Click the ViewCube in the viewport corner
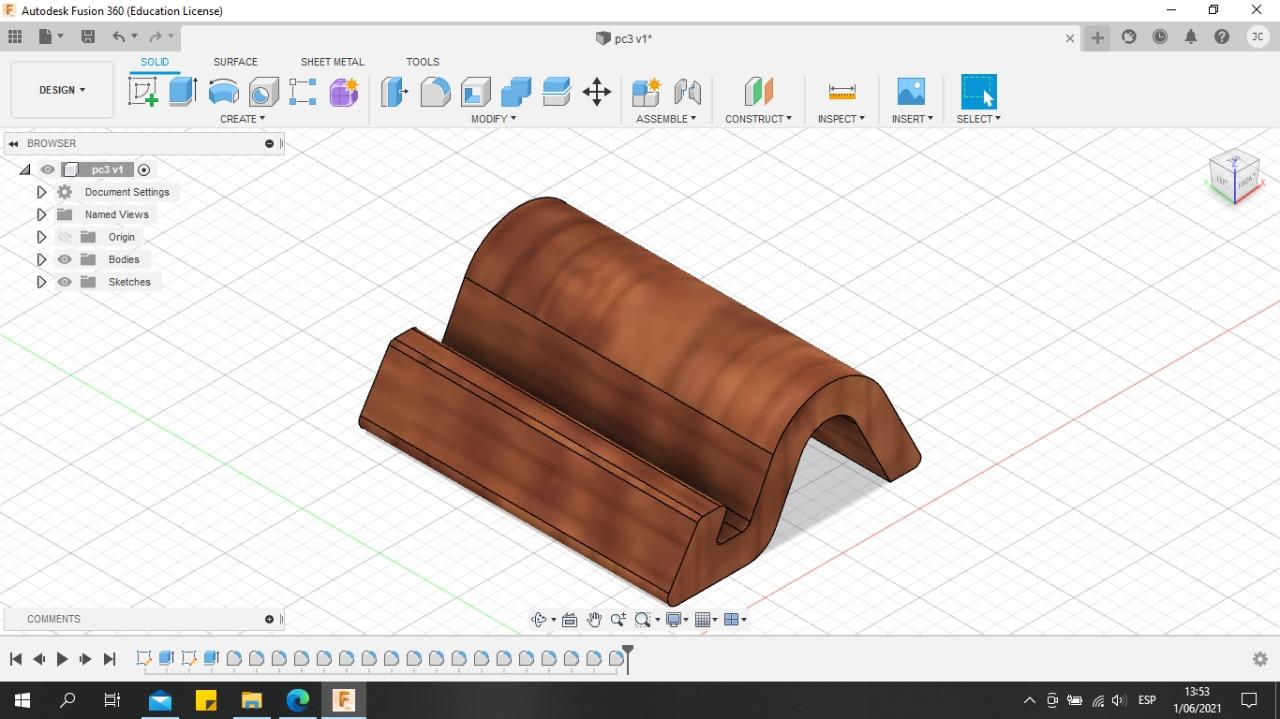The height and width of the screenshot is (719, 1280). (1233, 178)
